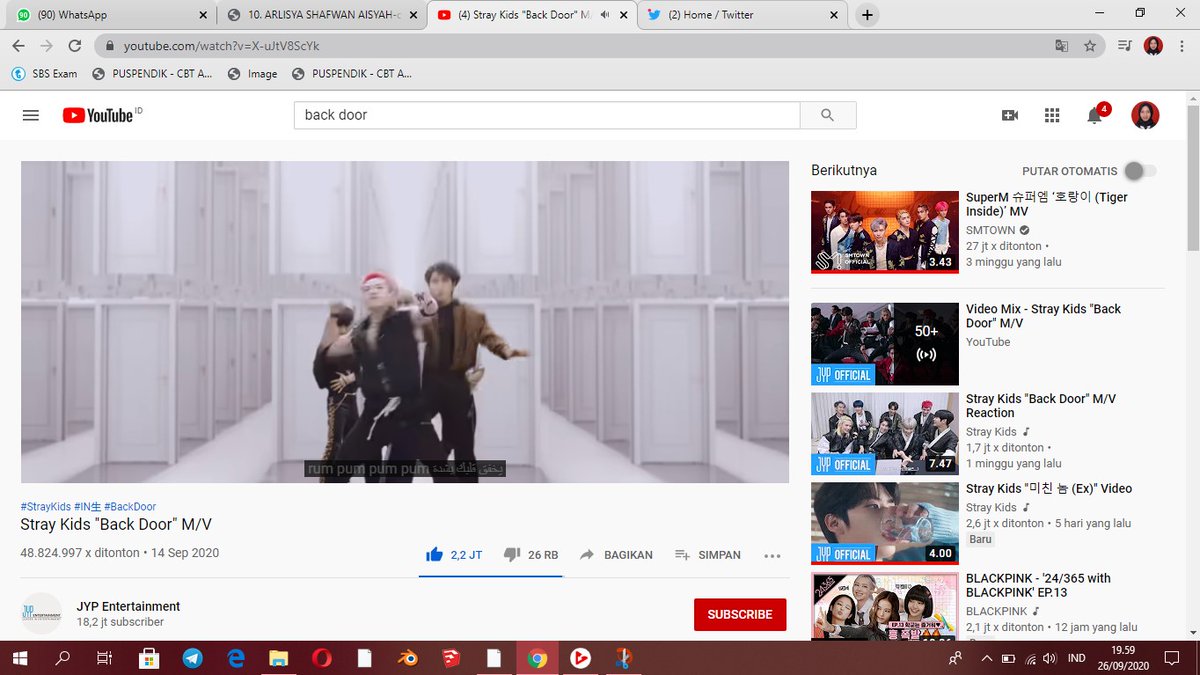This screenshot has width=1200, height=675.
Task: Dislike the video showing 26 RB
Action: coord(530,555)
